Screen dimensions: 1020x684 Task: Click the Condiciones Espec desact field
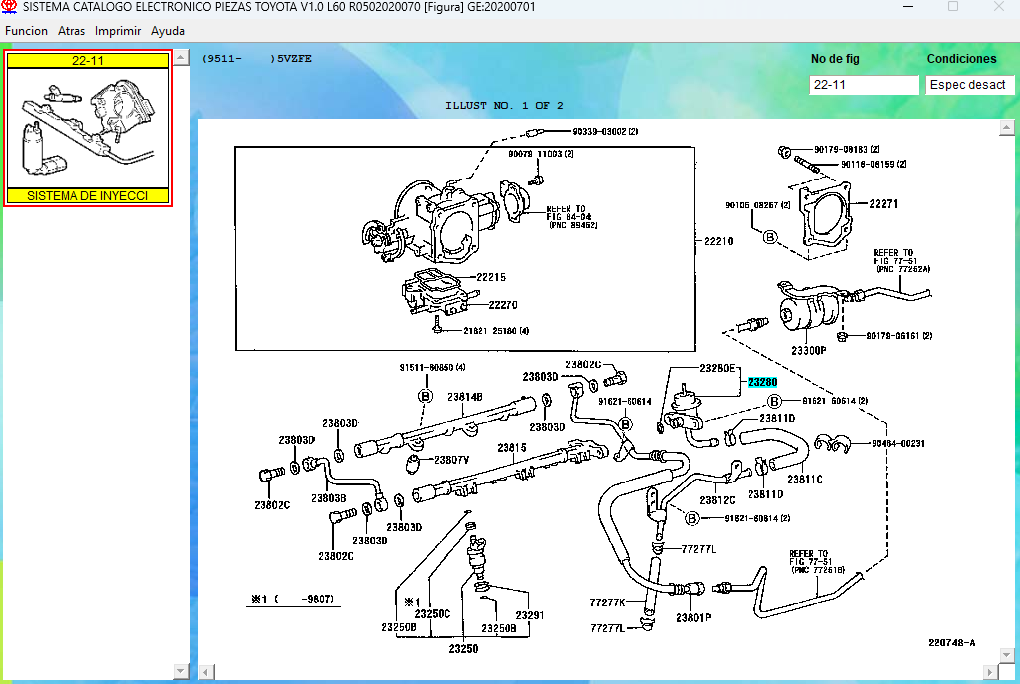click(x=967, y=85)
